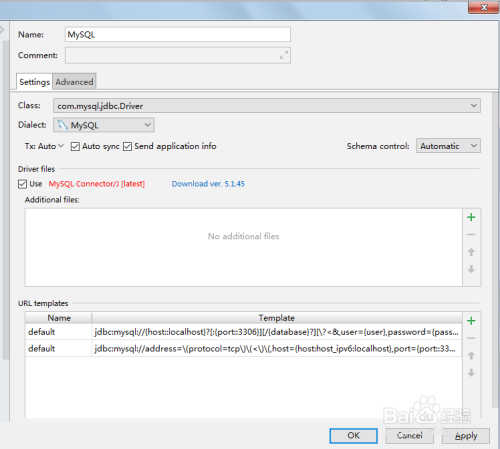Viewport: 500px width, 449px height.
Task: Add a new URL template
Action: [x=471, y=321]
